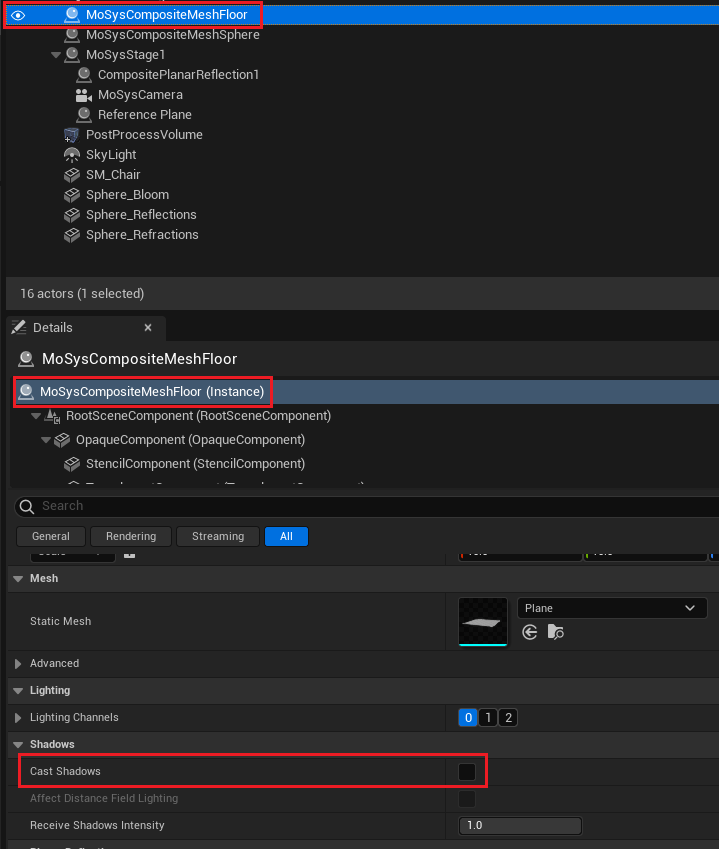Click the '16 actors (1 selected)' status text
719x849 pixels.
pyautogui.click(x=82, y=293)
